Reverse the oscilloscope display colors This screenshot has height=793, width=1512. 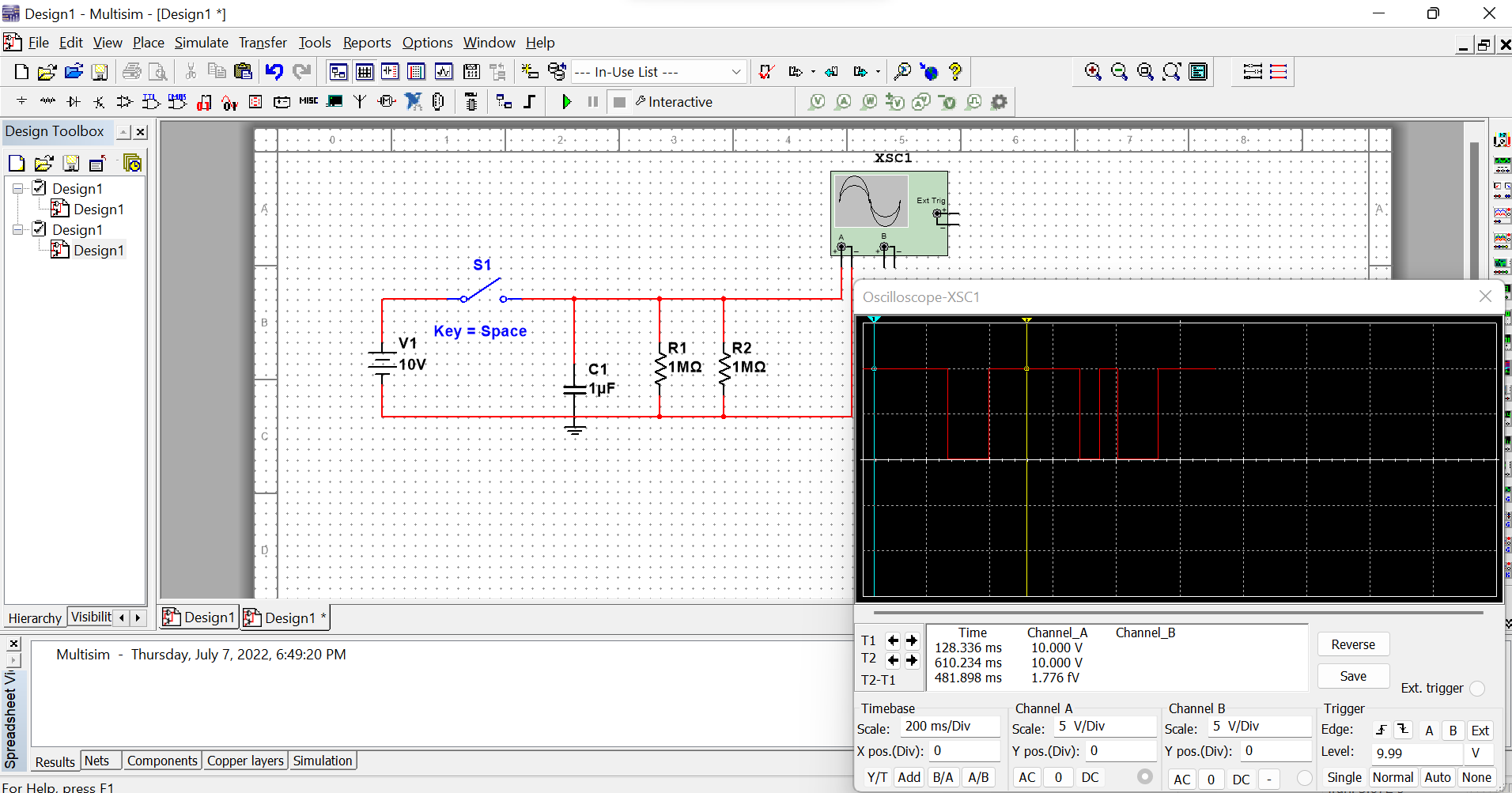click(1352, 644)
